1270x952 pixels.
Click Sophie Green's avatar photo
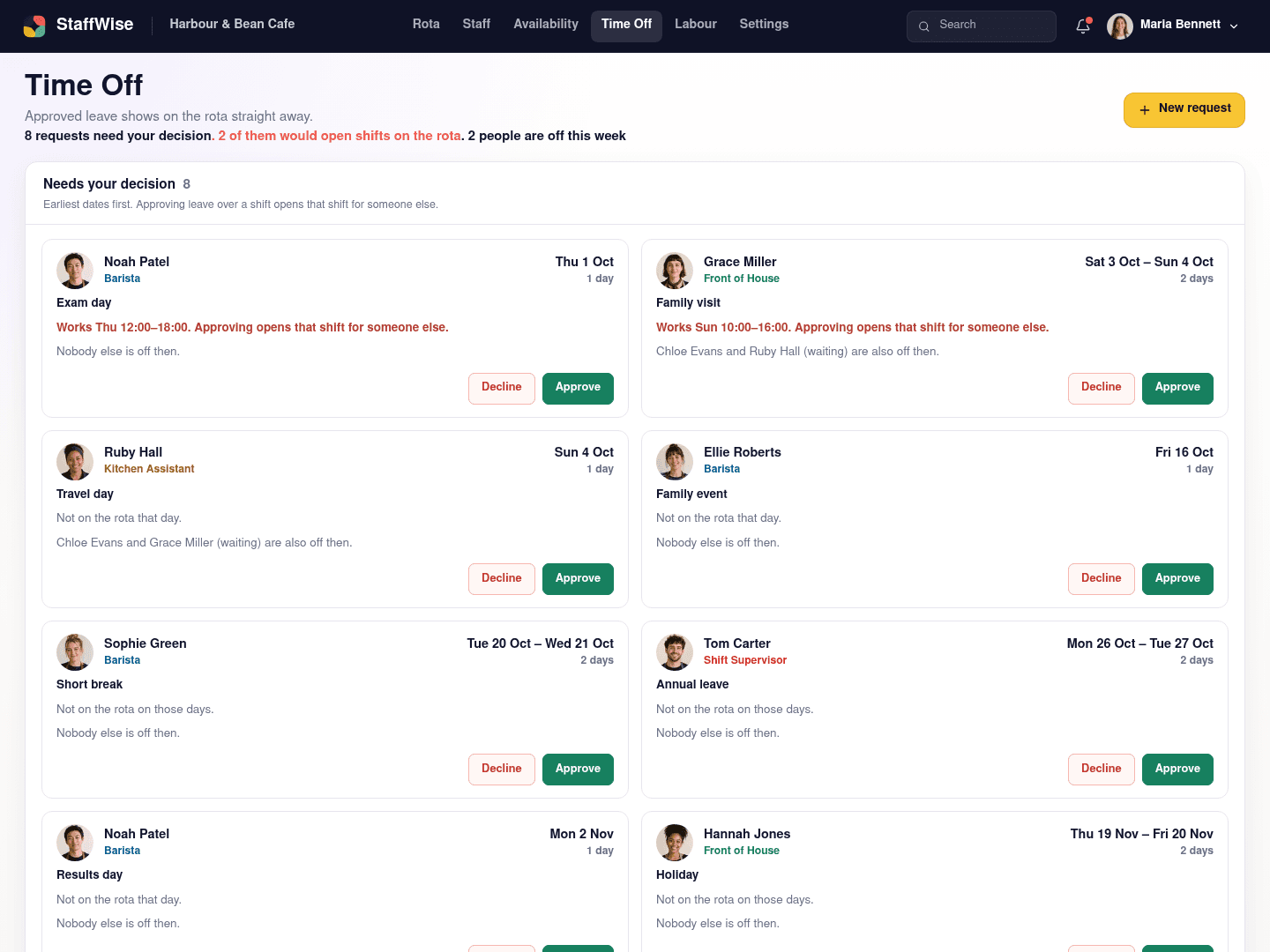pos(75,652)
